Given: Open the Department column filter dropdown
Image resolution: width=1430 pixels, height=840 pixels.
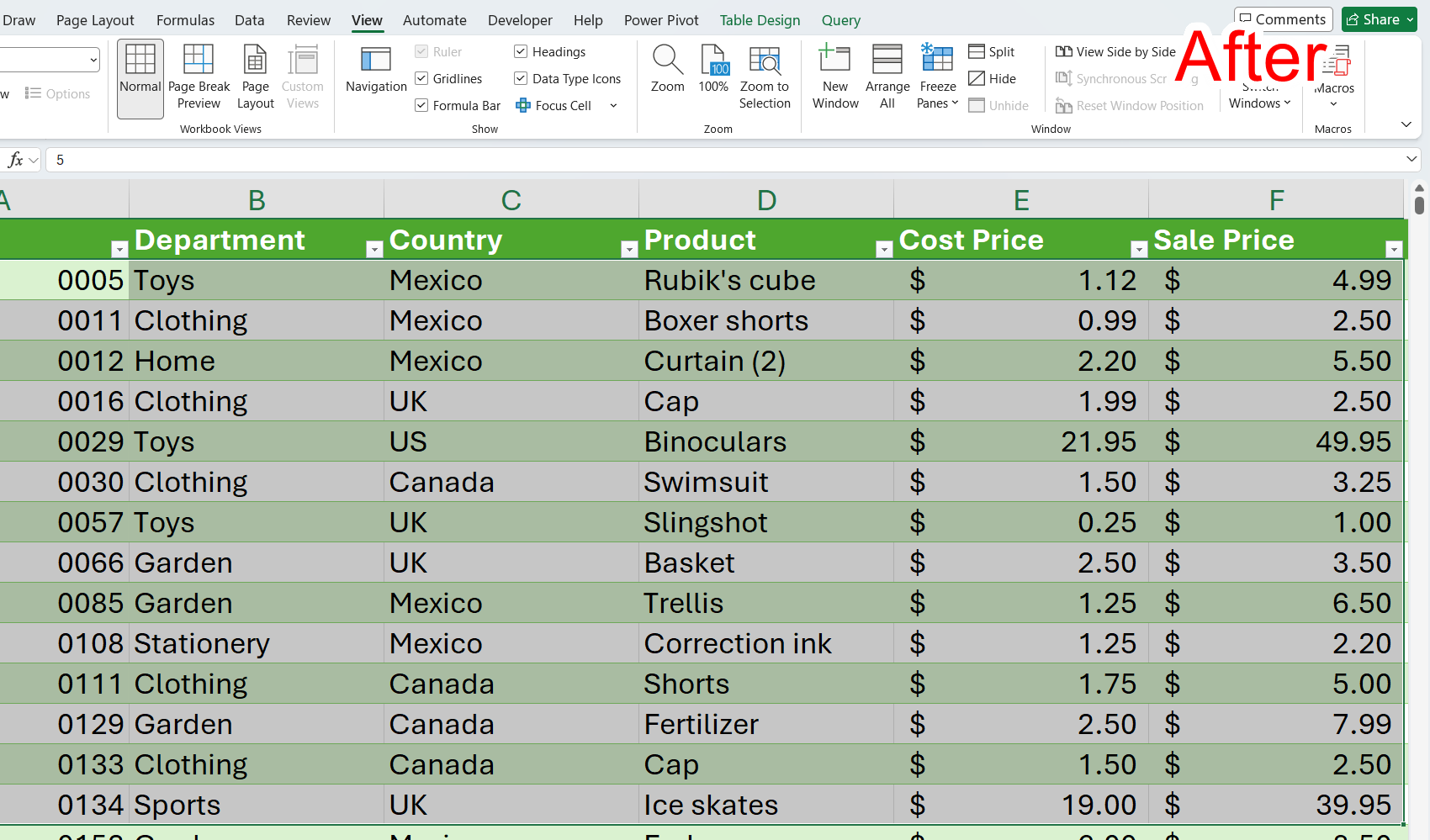Looking at the screenshot, I should tap(374, 249).
